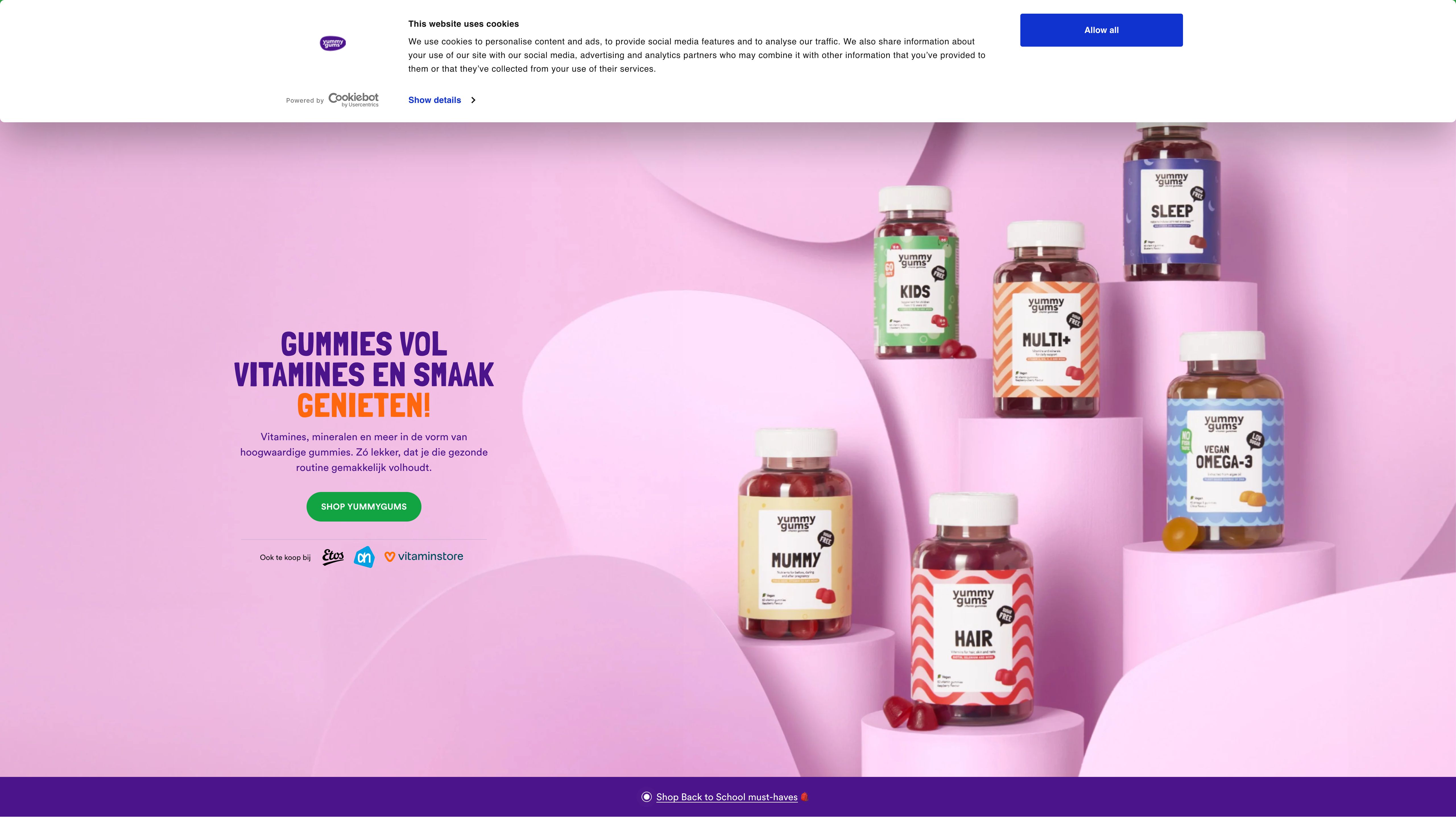This screenshot has width=1456, height=819.
Task: Click the backpack emoji in announcement bar
Action: (x=804, y=797)
